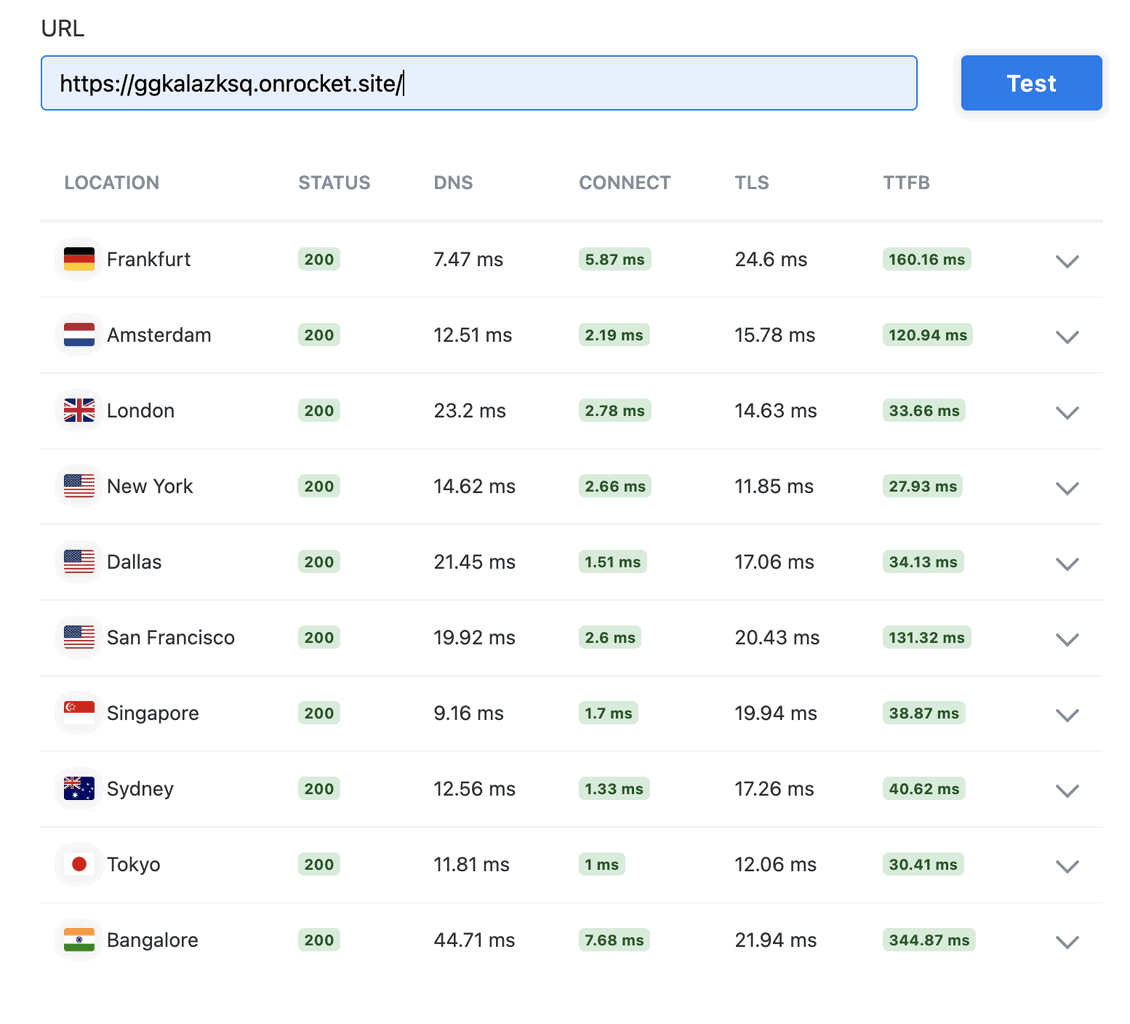
Task: Click the TTFB column header
Action: tap(906, 183)
